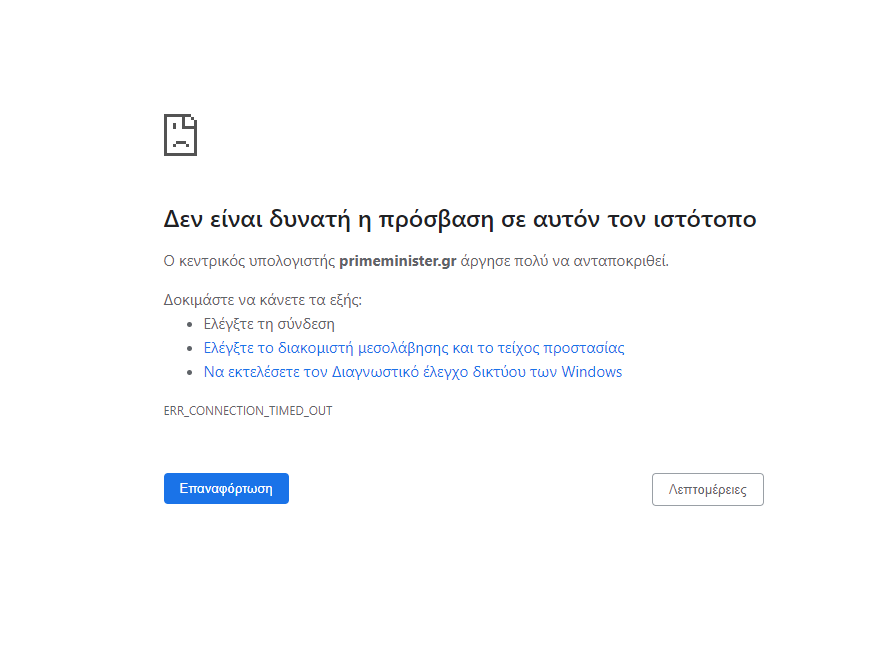The image size is (871, 652).
Task: Run the Windows network diagnostics link
Action: [412, 372]
